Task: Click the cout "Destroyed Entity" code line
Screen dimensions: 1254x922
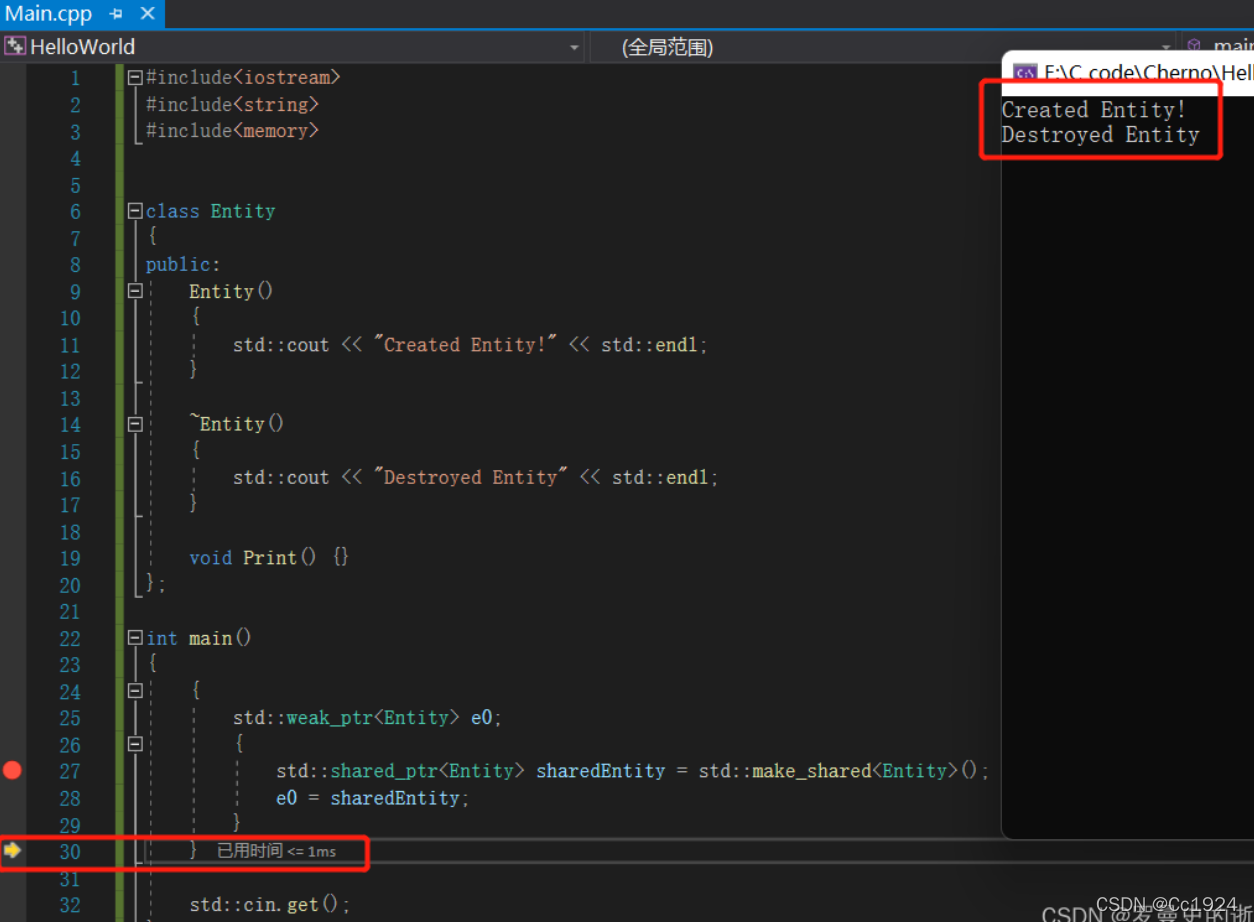Action: (476, 478)
